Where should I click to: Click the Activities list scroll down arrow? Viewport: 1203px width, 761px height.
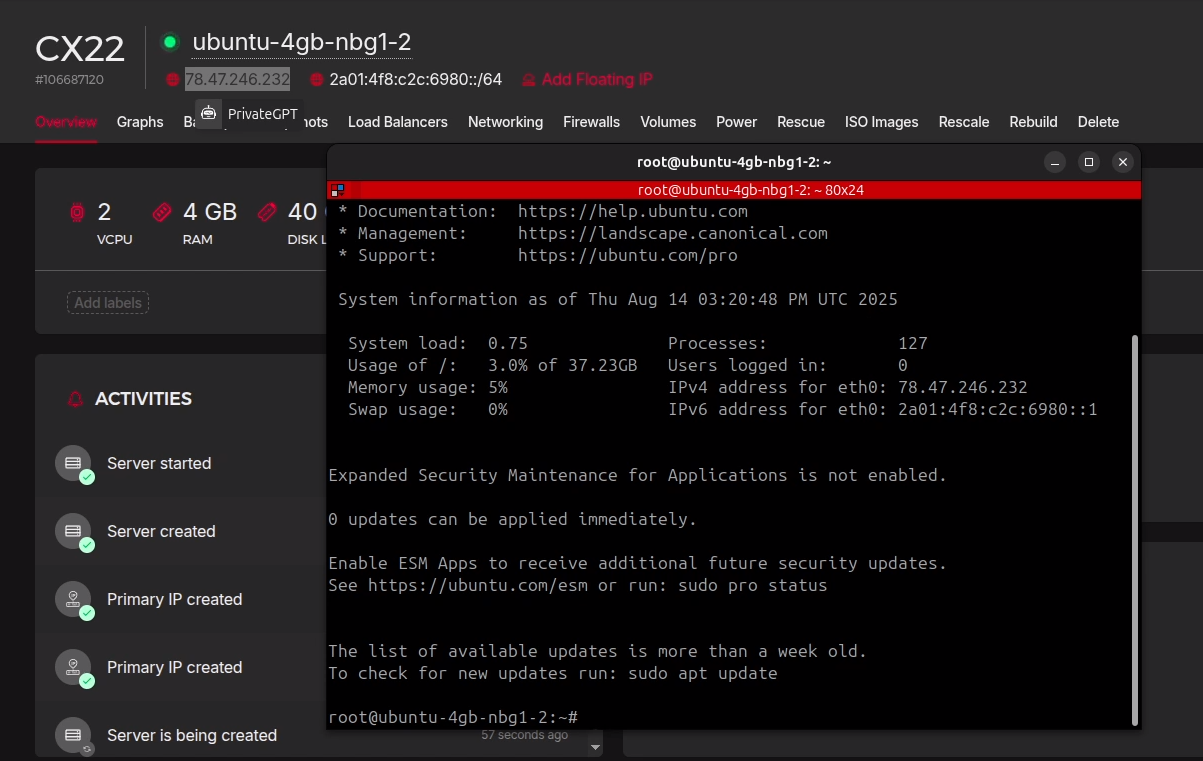coord(595,747)
